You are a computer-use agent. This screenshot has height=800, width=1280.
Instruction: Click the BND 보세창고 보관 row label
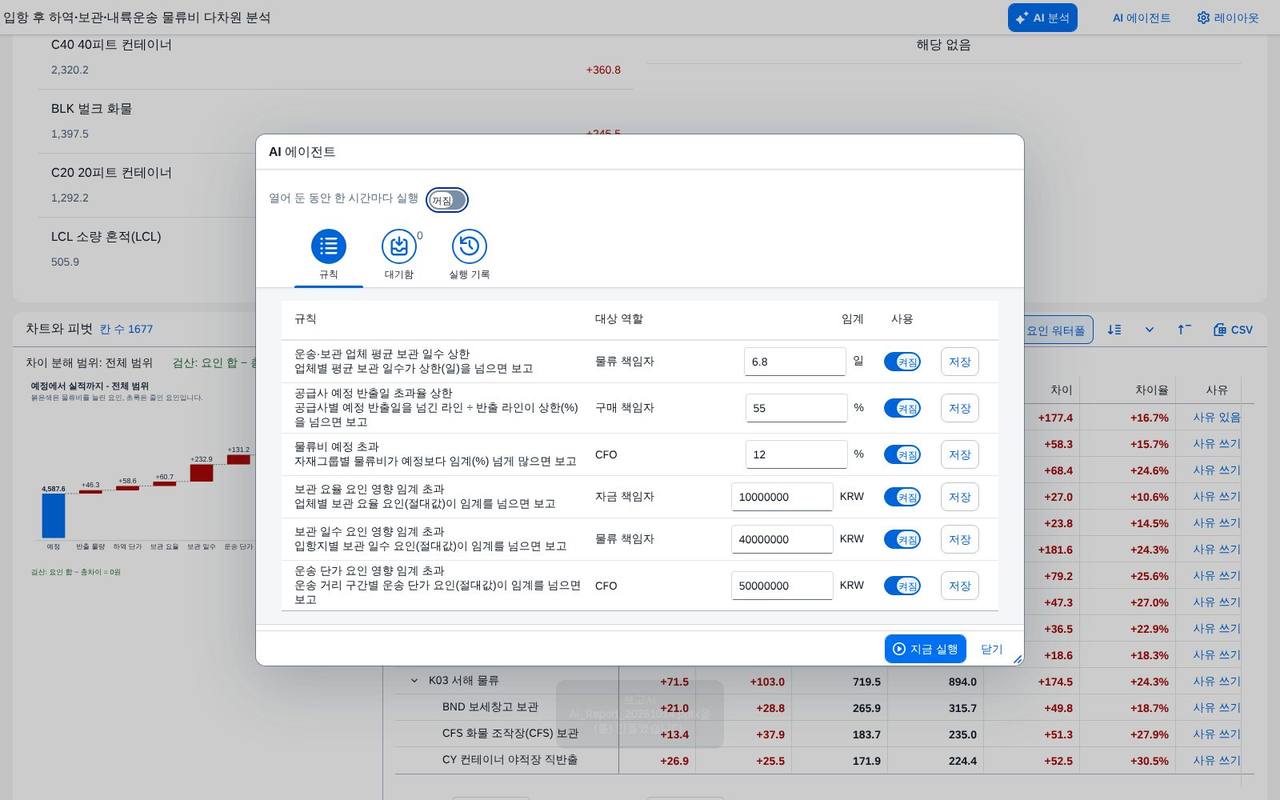[490, 707]
